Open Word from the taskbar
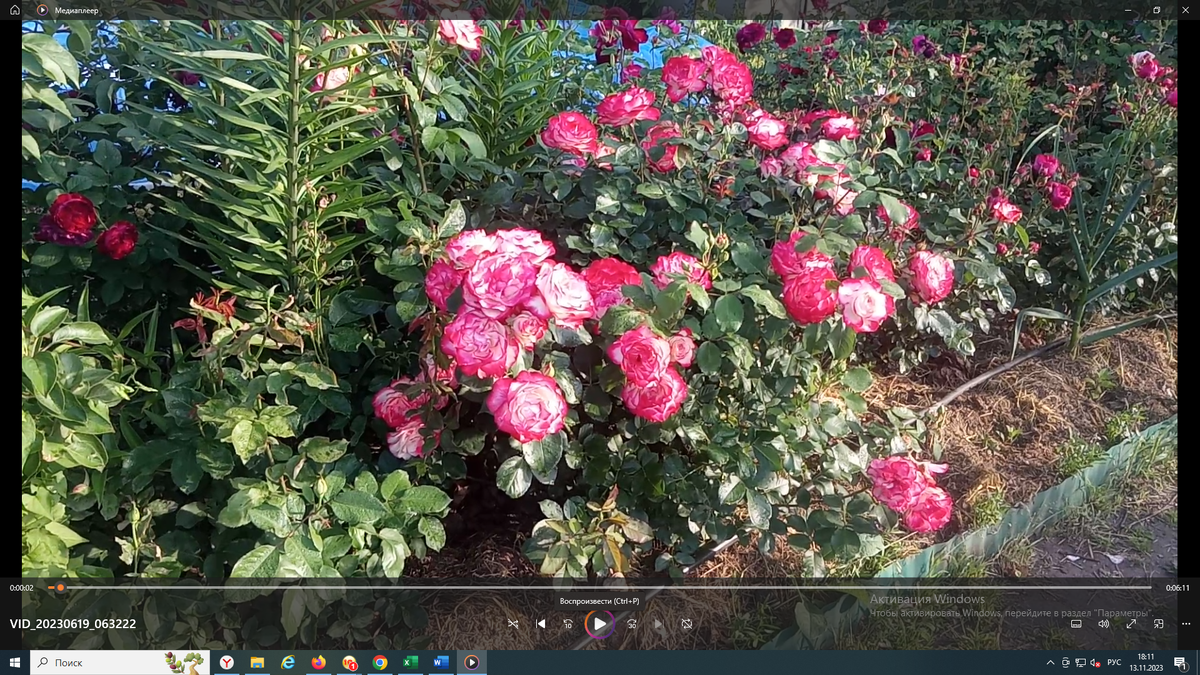 pos(441,663)
